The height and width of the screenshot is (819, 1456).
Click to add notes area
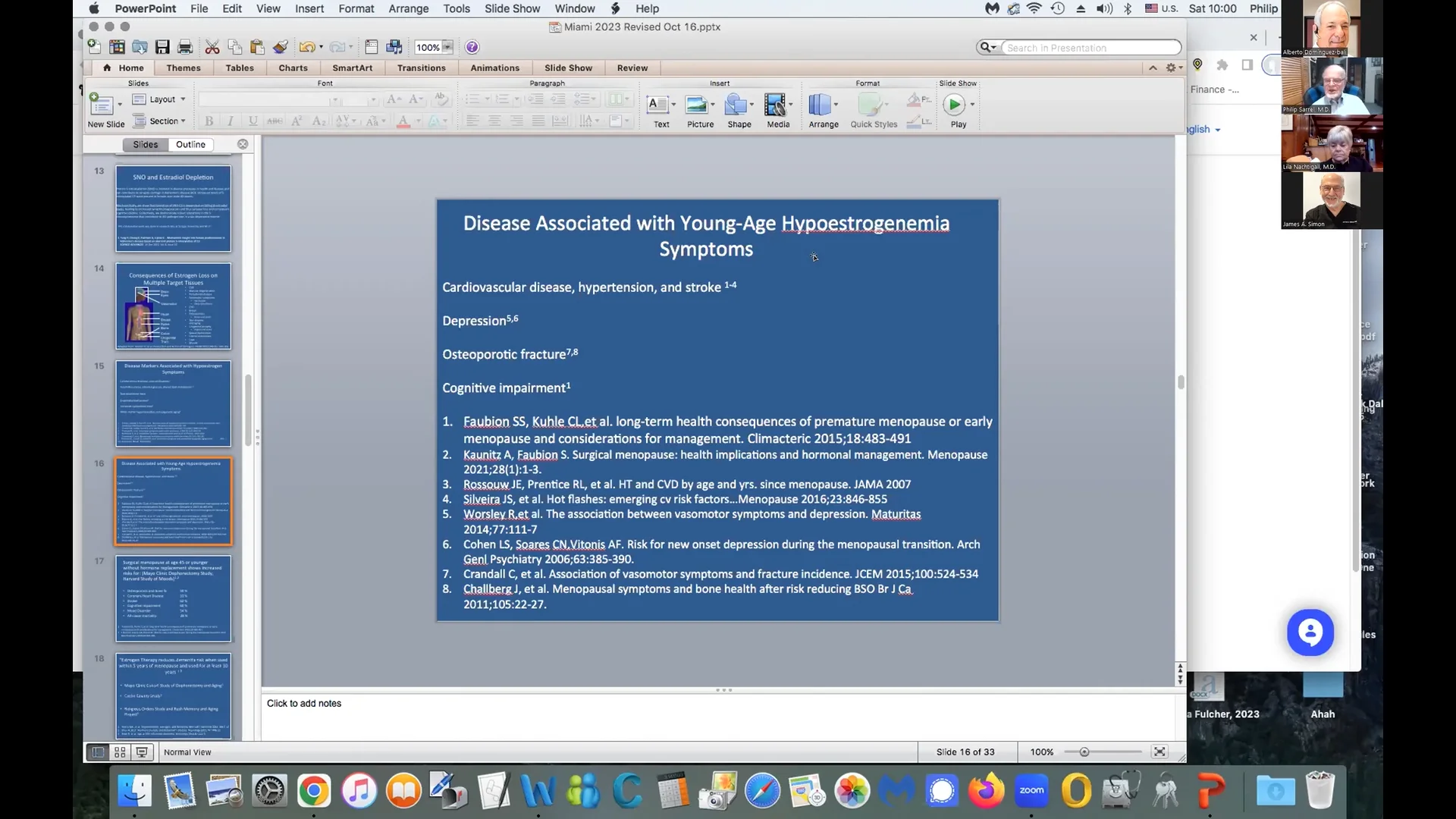717,716
